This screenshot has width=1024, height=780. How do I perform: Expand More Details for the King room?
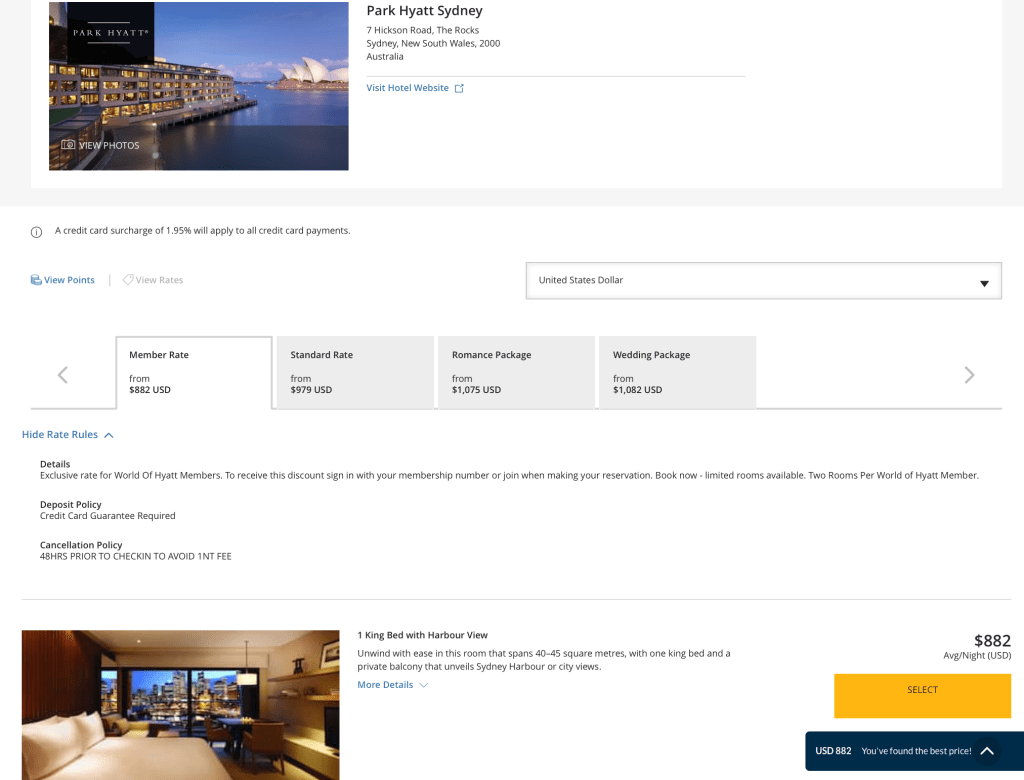coord(392,685)
